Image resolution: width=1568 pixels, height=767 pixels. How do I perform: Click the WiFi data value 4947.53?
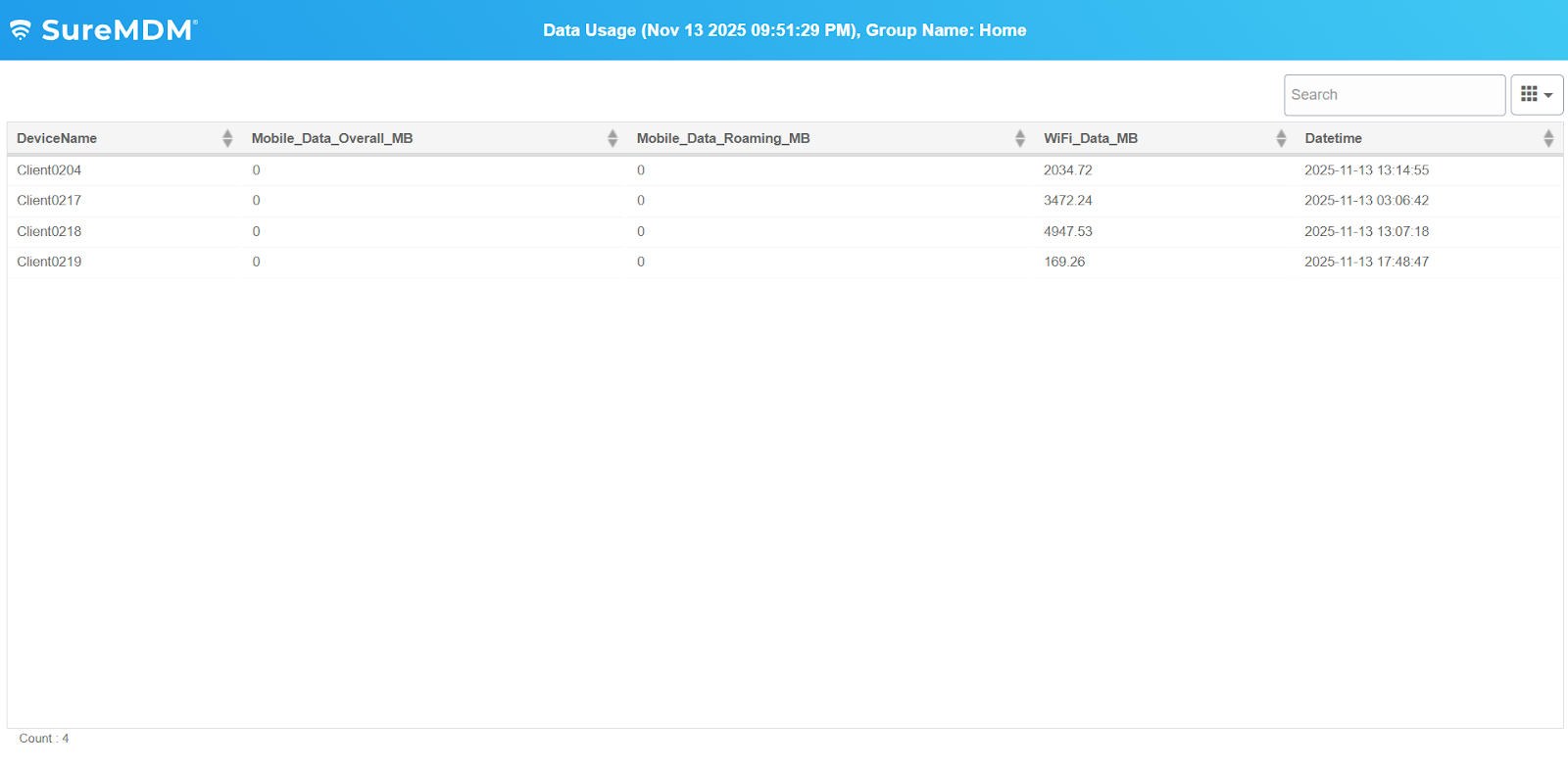click(x=1067, y=231)
